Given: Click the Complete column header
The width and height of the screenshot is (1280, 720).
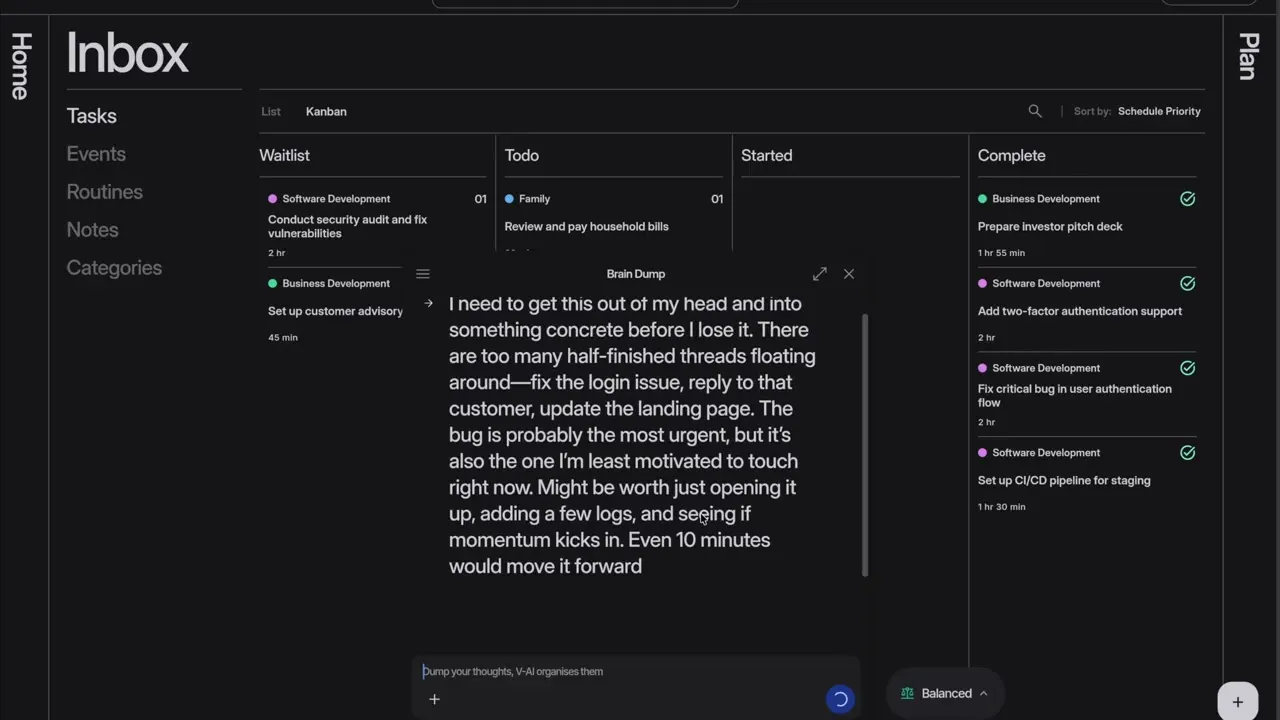Looking at the screenshot, I should (x=1011, y=155).
